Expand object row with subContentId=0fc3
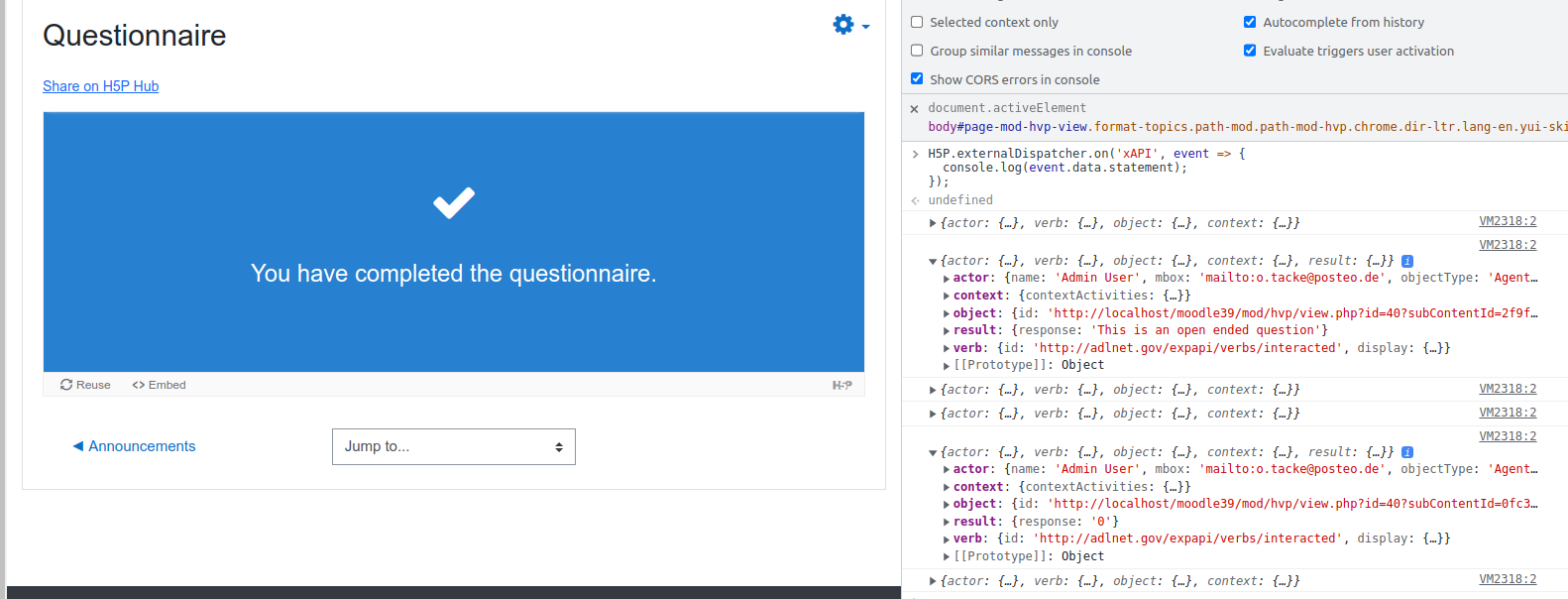1568x599 pixels. tap(947, 504)
